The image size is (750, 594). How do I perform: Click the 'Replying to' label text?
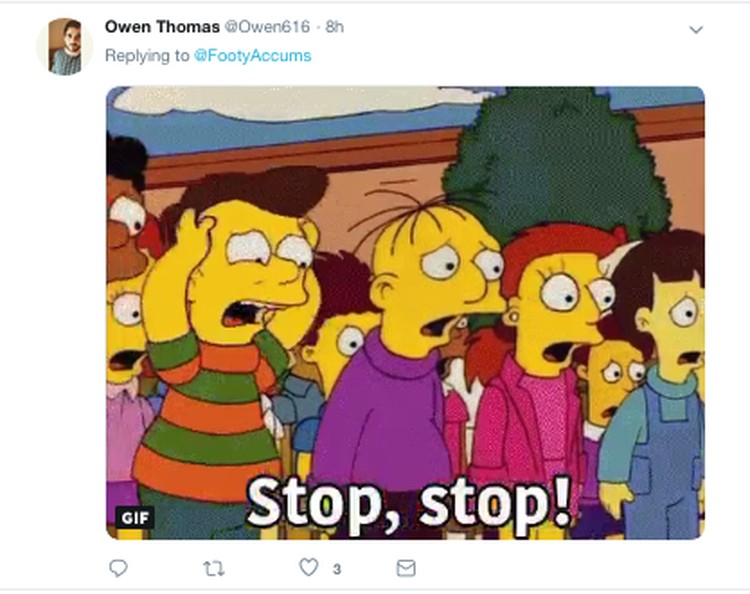click(147, 56)
